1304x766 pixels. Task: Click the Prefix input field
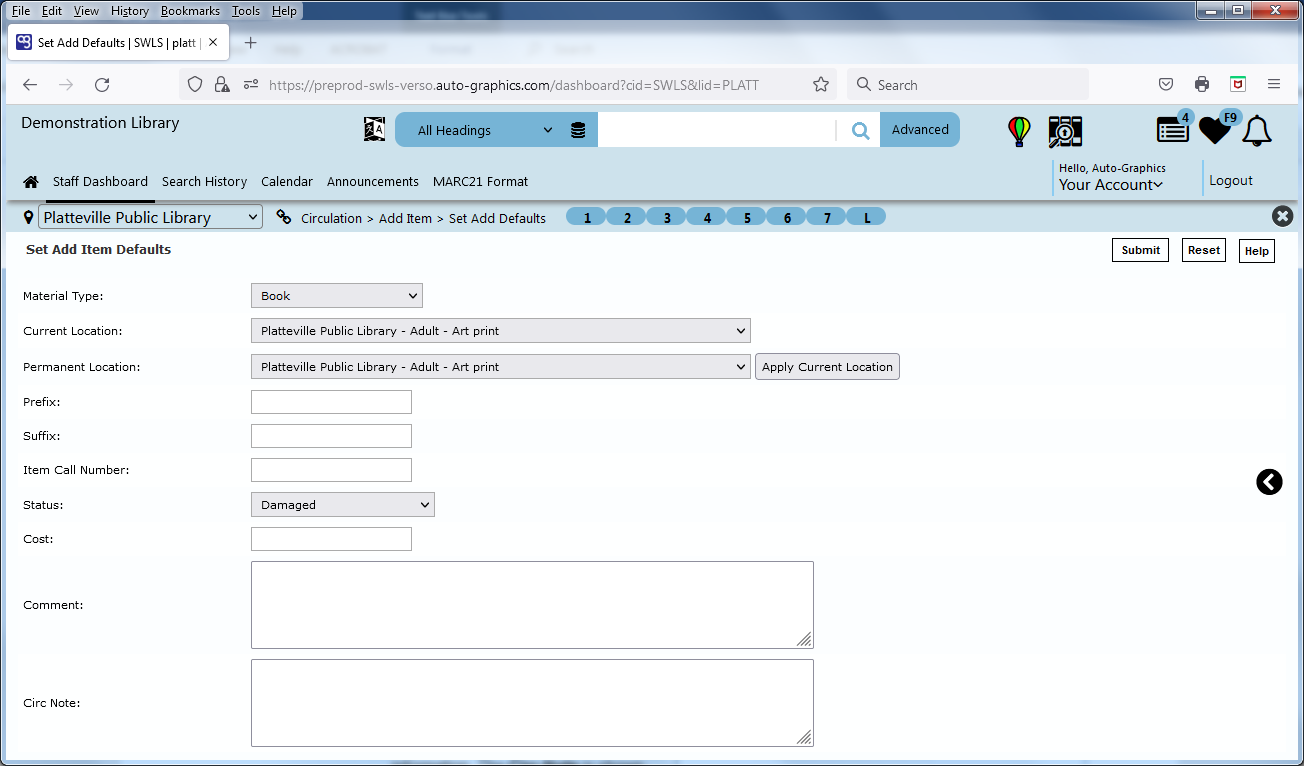331,402
